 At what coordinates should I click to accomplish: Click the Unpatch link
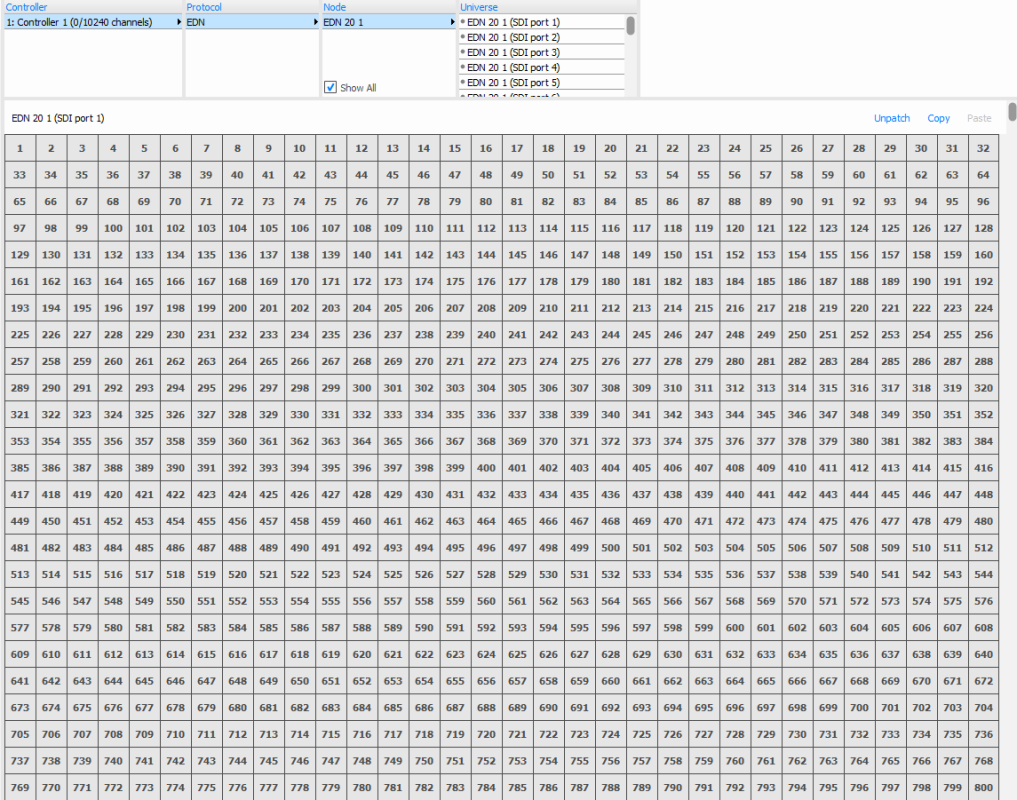[x=892, y=118]
